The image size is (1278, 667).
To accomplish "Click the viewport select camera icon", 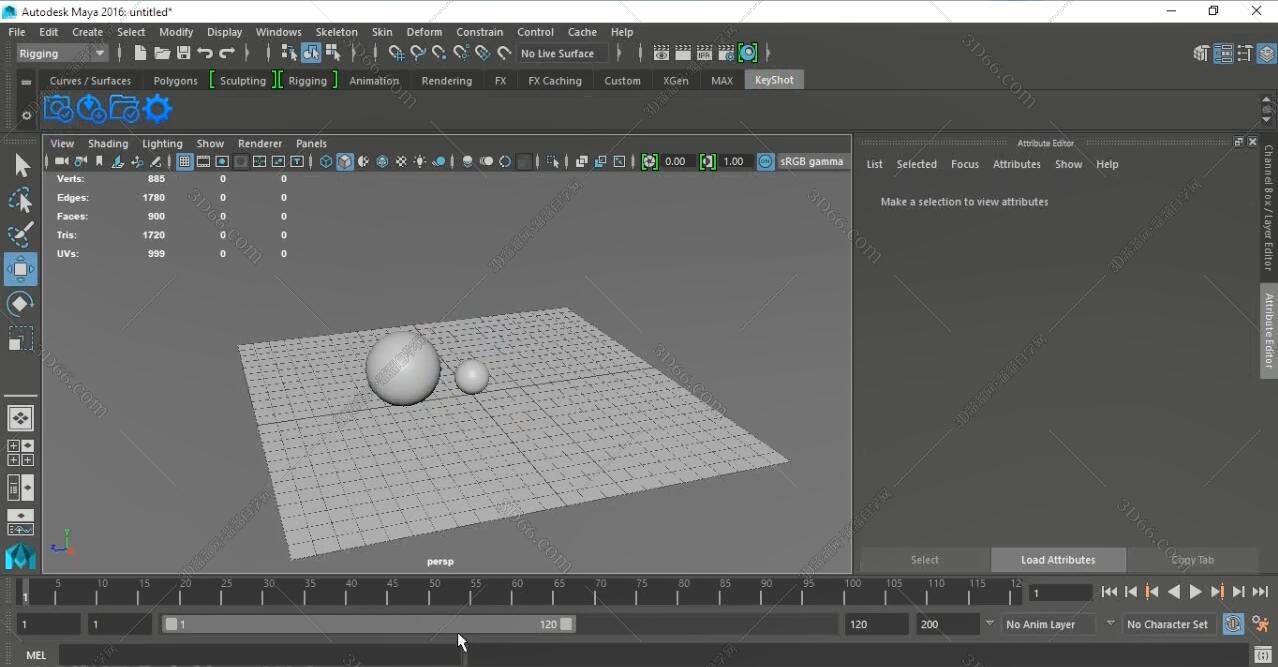I will [61, 161].
